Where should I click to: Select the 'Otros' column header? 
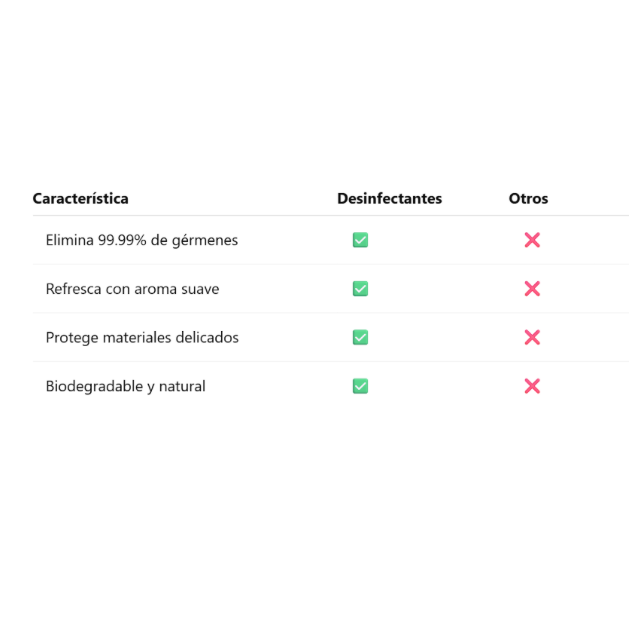click(528, 198)
